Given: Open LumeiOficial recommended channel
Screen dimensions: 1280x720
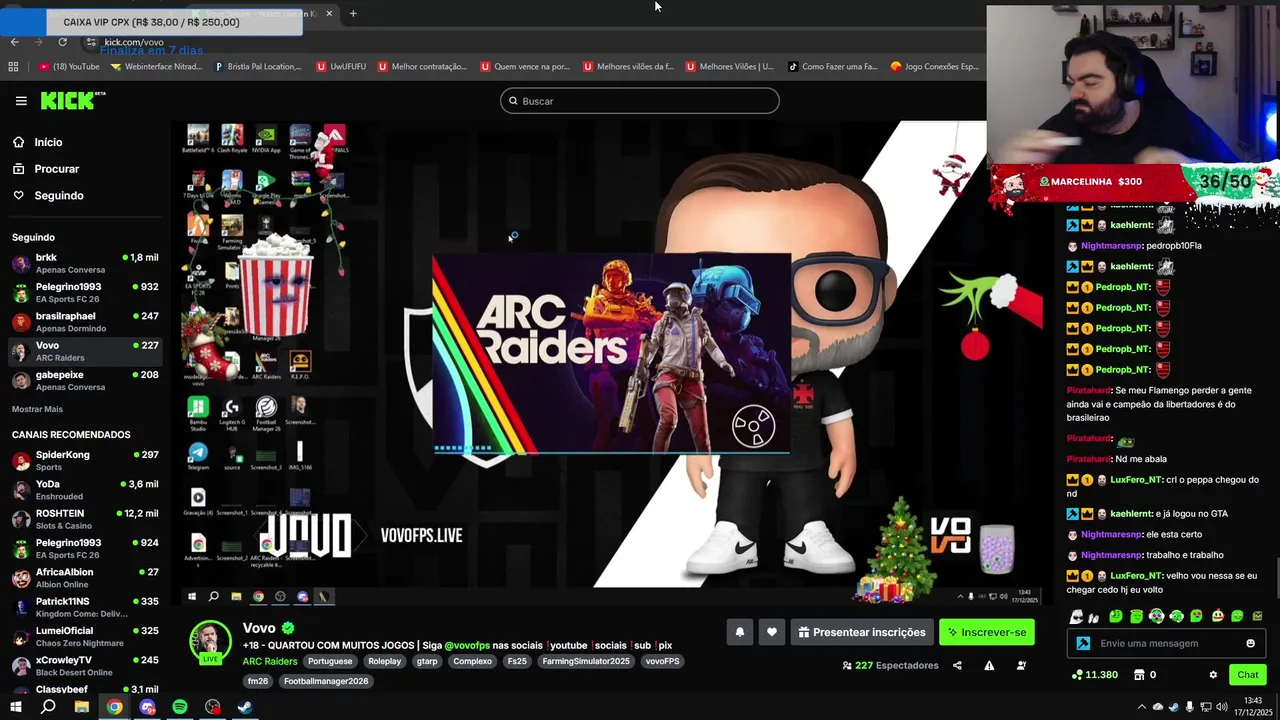Looking at the screenshot, I should (x=85, y=636).
